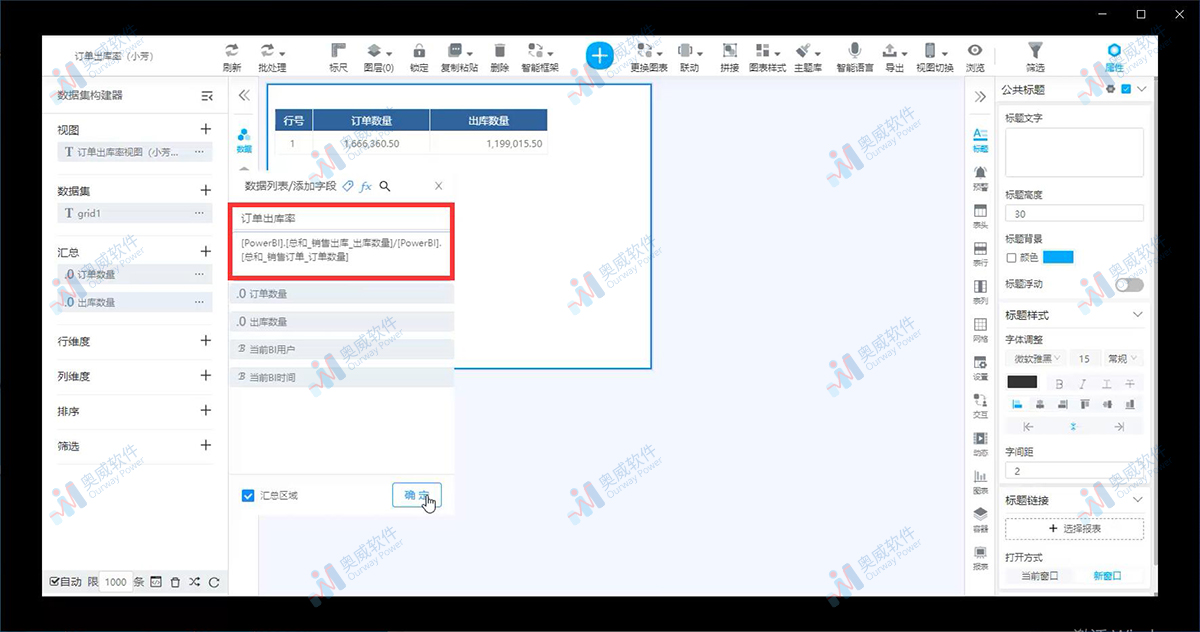
Task: Click the 选择报表 button
Action: [1074, 528]
